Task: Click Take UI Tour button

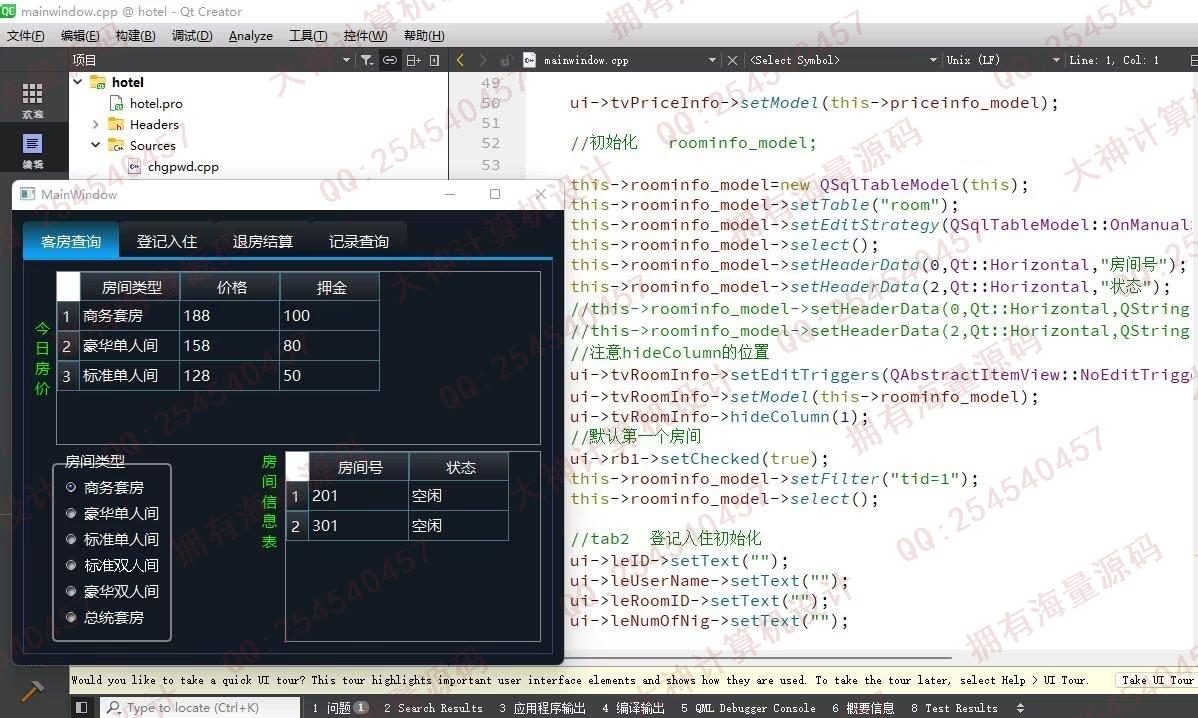Action: [x=1156, y=681]
